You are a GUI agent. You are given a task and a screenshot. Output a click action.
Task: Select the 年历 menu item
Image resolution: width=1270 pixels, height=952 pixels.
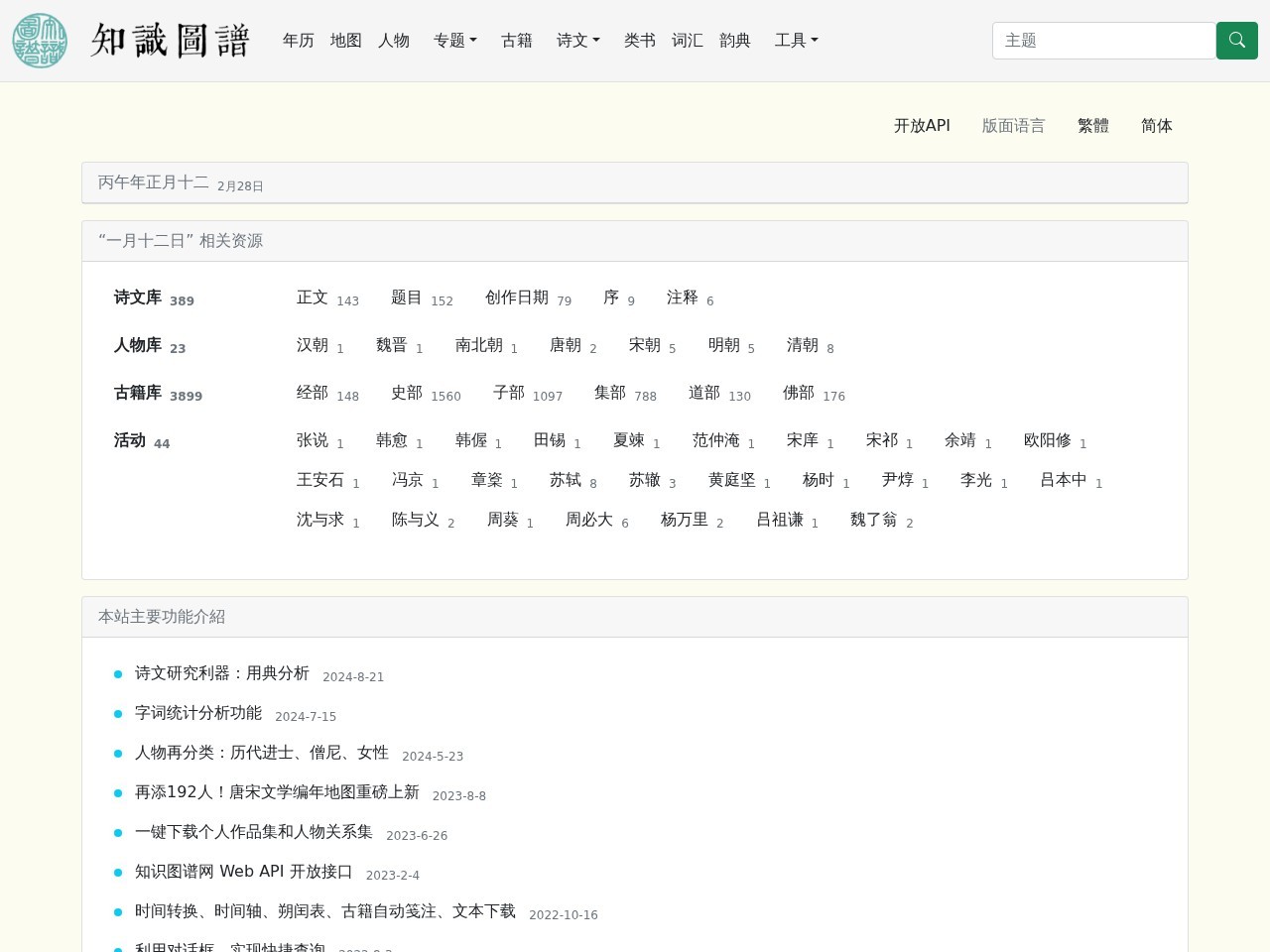(298, 41)
